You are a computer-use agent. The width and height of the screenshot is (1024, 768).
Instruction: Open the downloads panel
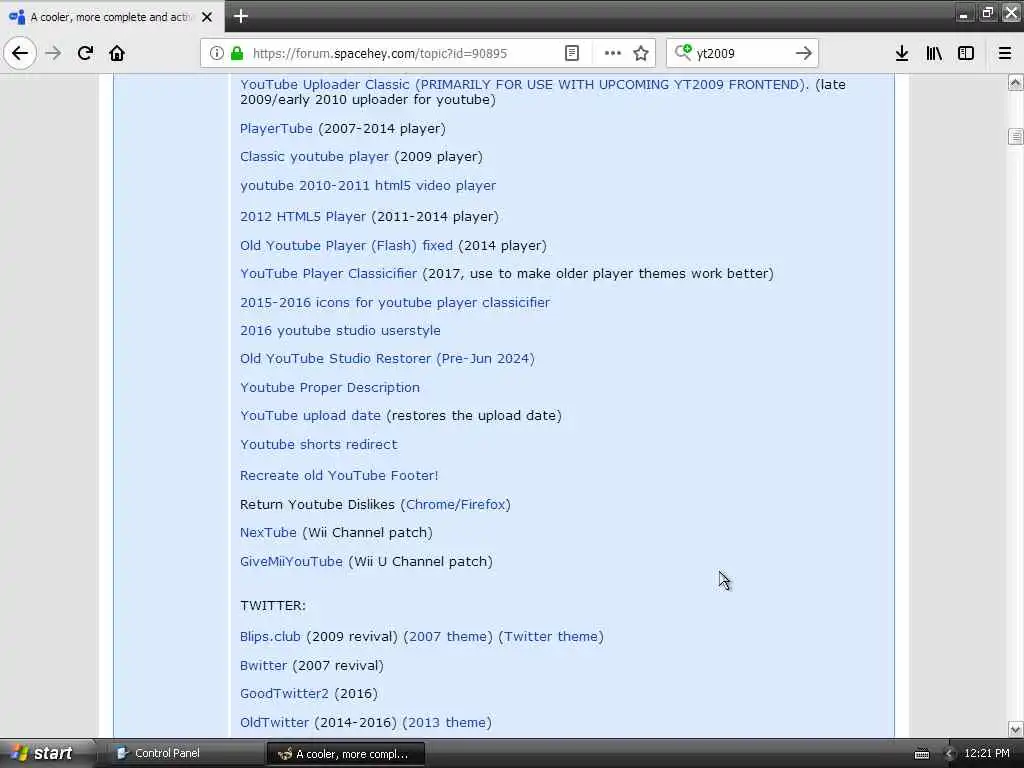[x=902, y=53]
